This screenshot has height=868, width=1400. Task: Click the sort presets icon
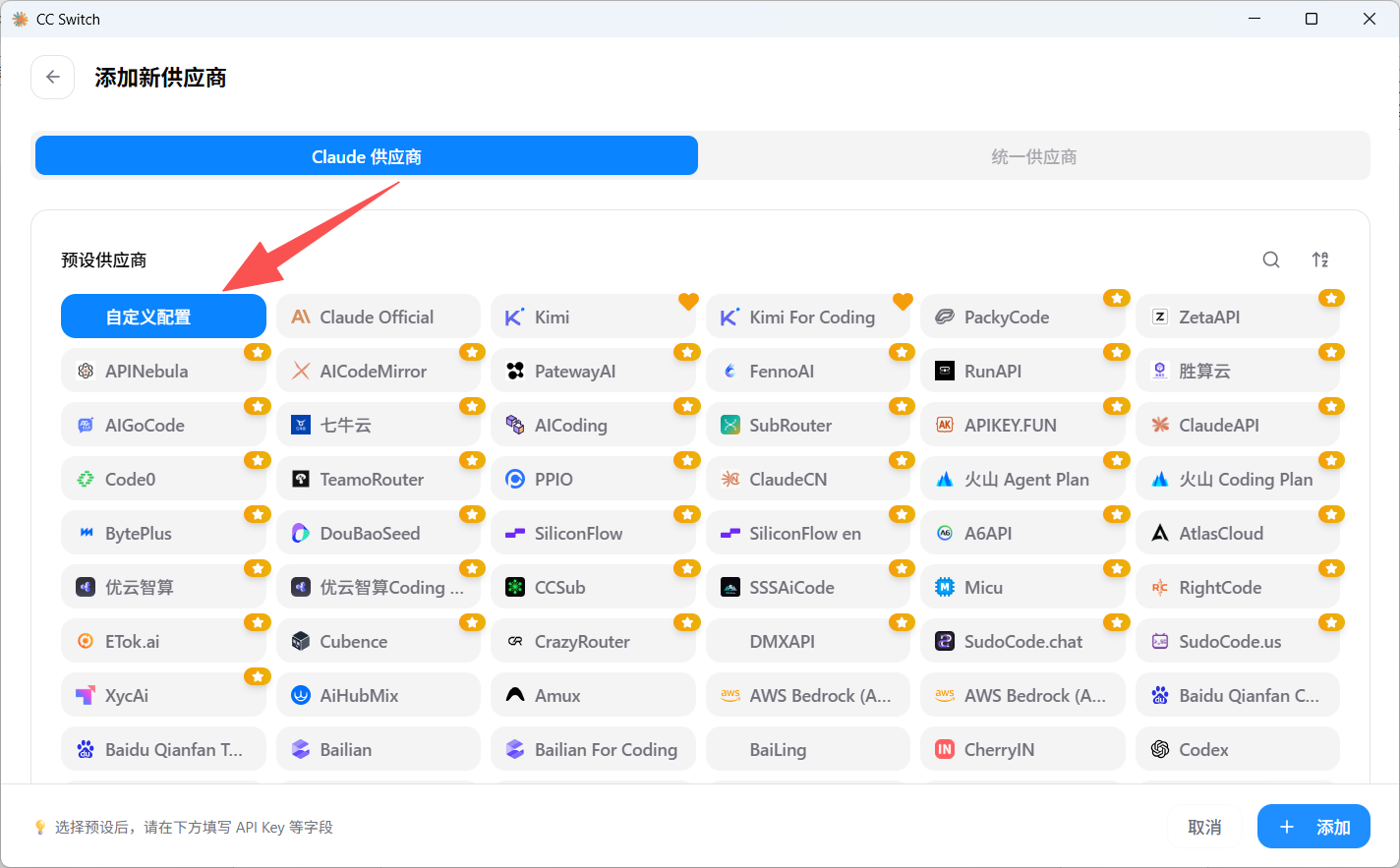(1320, 260)
